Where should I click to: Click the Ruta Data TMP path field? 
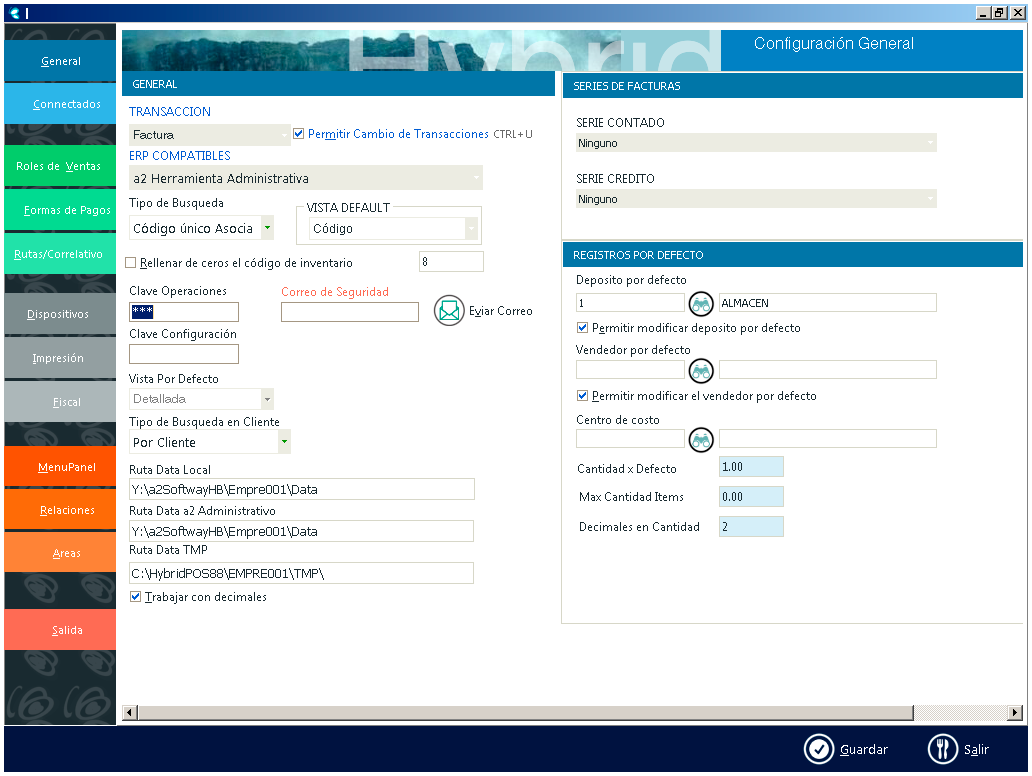[x=301, y=573]
